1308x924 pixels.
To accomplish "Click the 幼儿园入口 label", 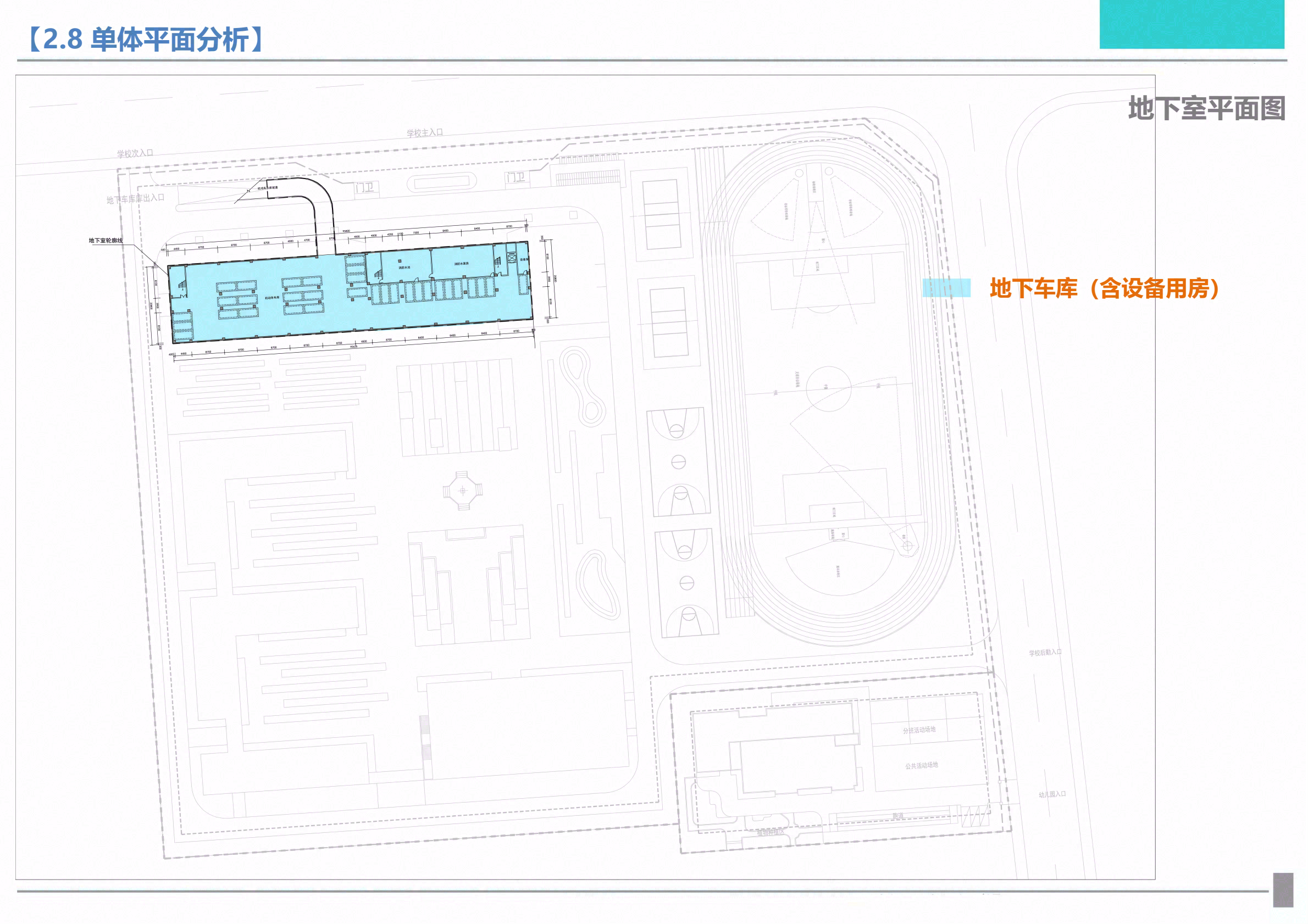I will coord(1052,794).
